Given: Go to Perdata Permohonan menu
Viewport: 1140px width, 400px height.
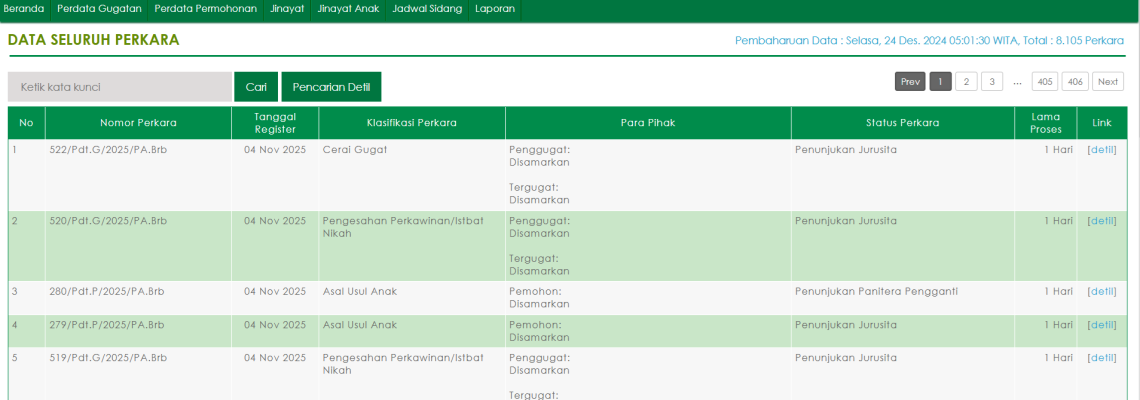Looking at the screenshot, I should 205,9.
